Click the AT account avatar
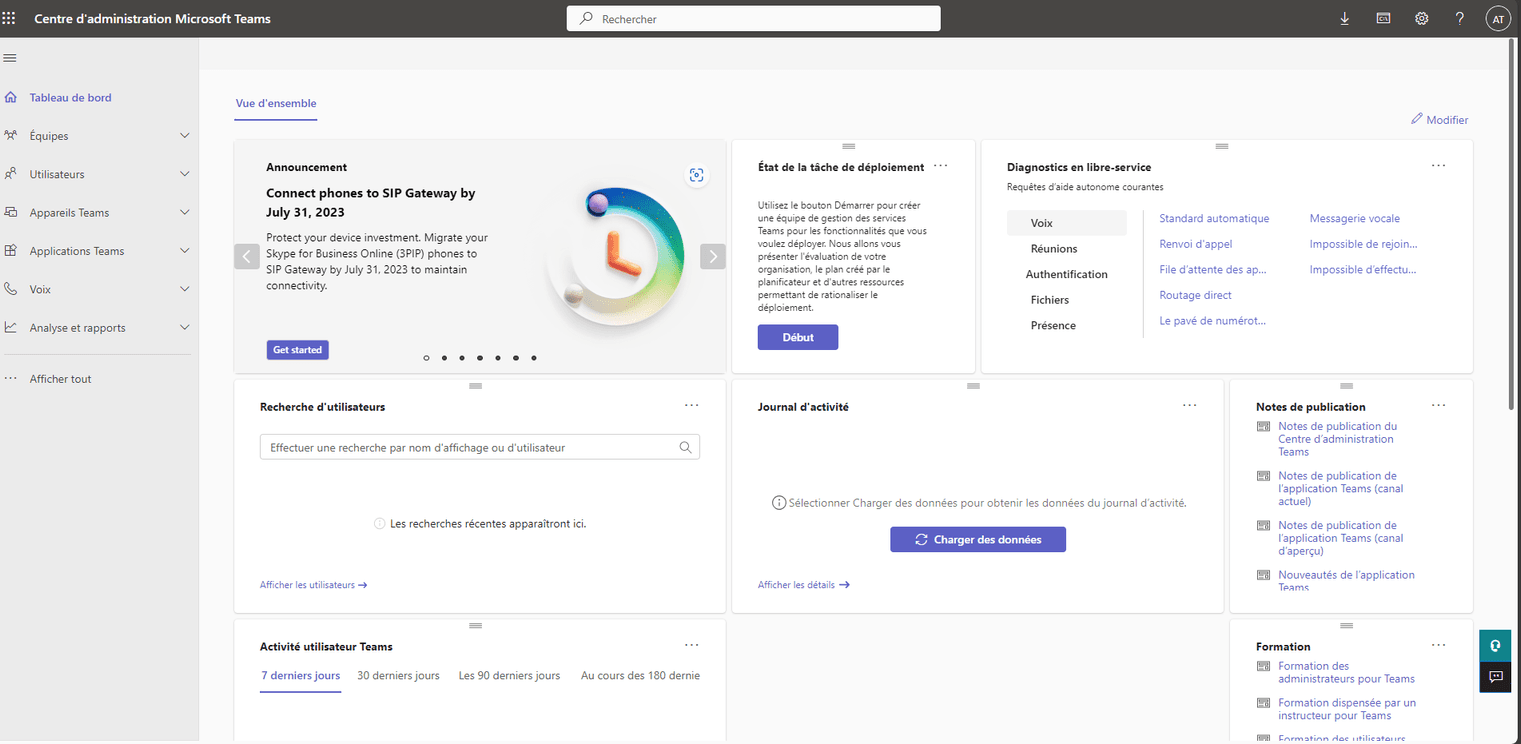Image resolution: width=1521 pixels, height=744 pixels. click(x=1497, y=19)
